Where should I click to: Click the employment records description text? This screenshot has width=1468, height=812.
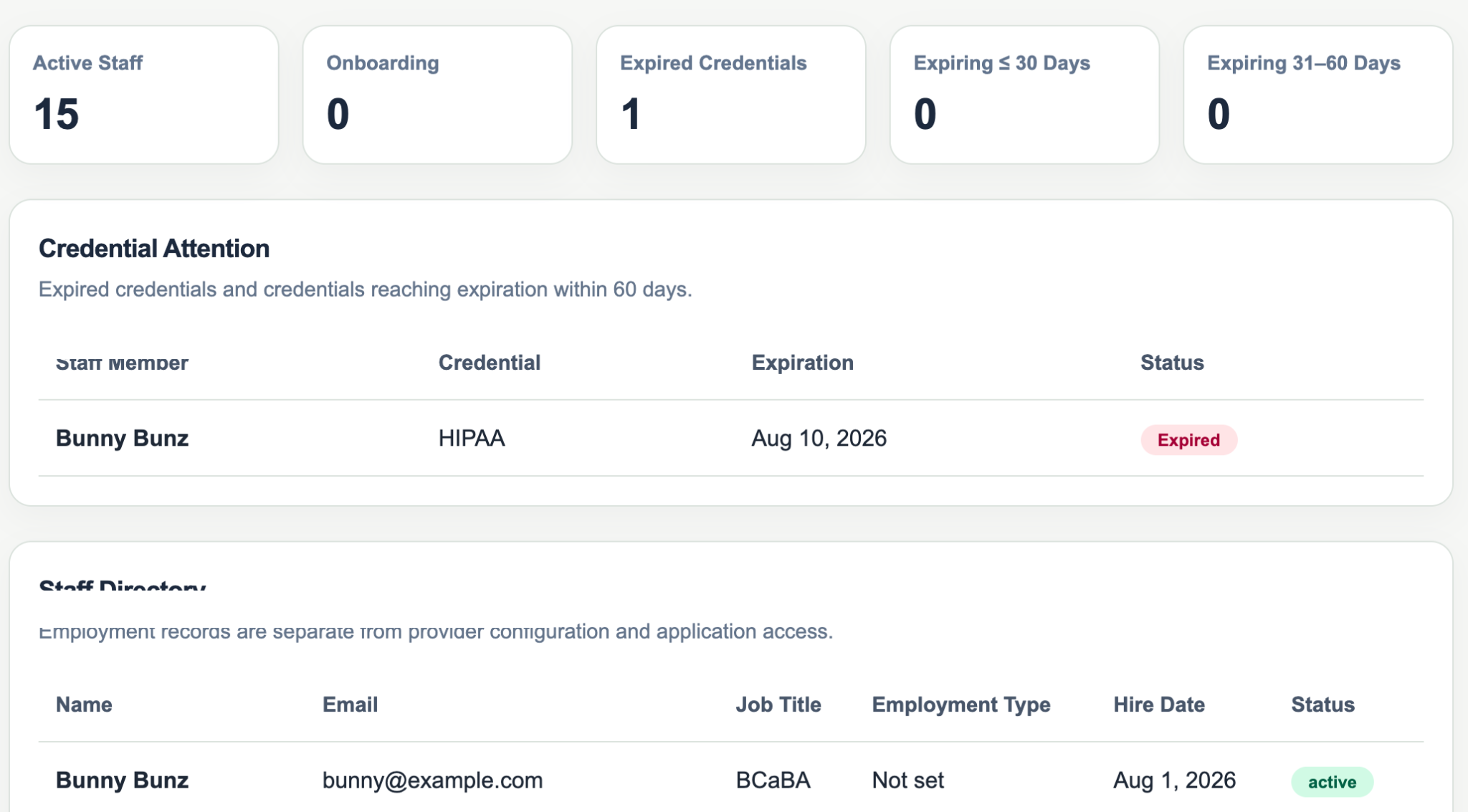pos(436,631)
